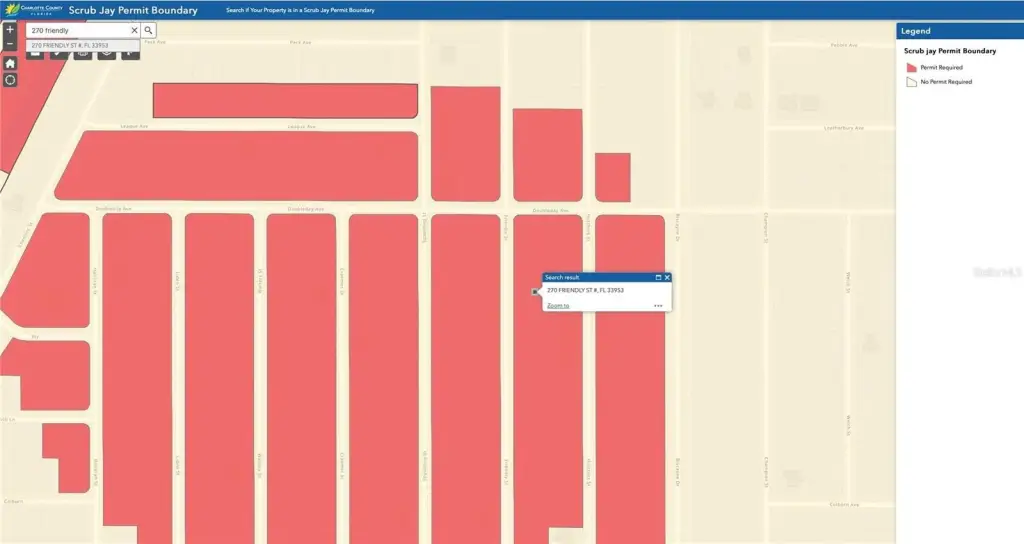Viewport: 1024px width, 544px height.
Task: Click the magnifier search button
Action: 148,31
